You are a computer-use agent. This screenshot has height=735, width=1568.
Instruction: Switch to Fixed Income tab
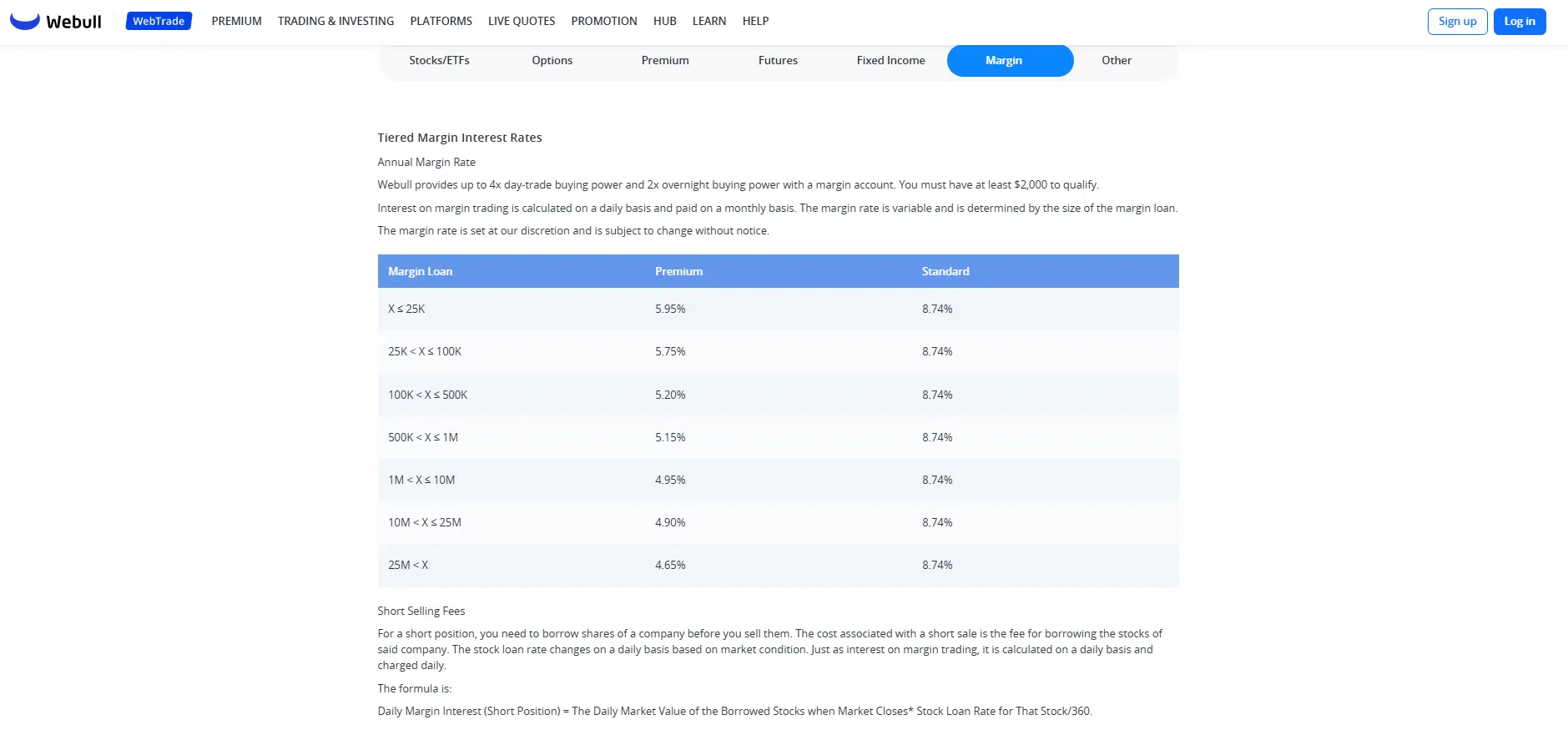click(890, 60)
